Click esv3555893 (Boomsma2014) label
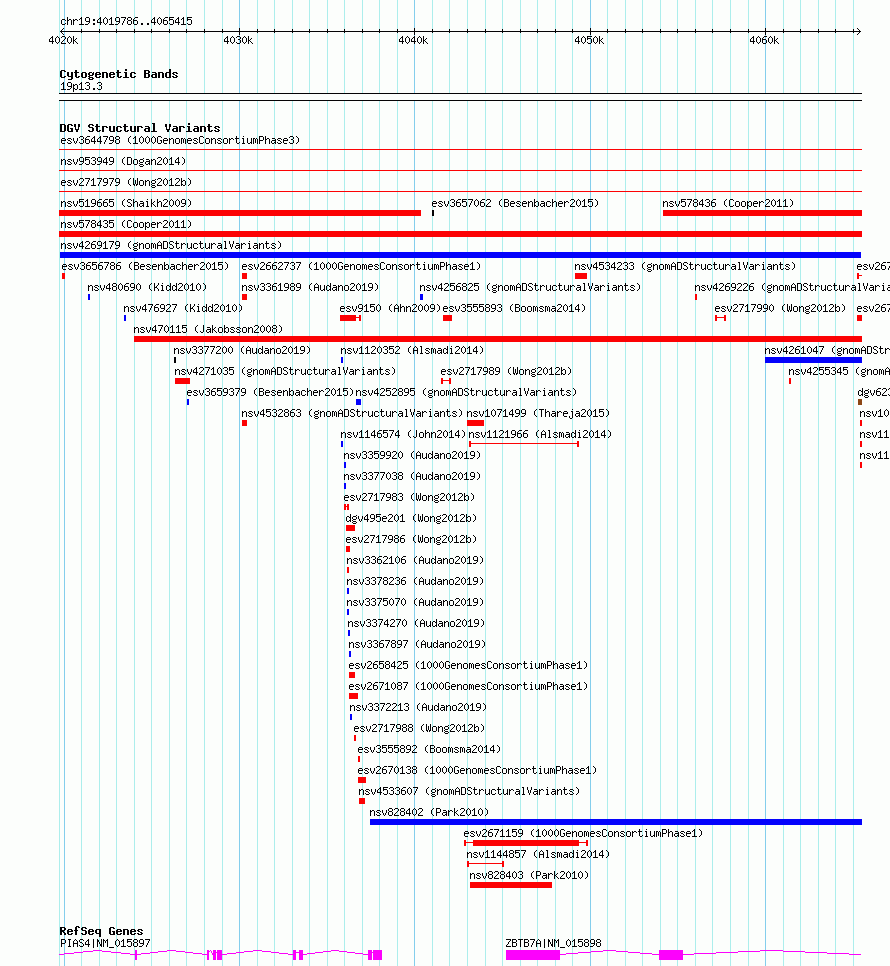This screenshot has width=890, height=966. [514, 308]
